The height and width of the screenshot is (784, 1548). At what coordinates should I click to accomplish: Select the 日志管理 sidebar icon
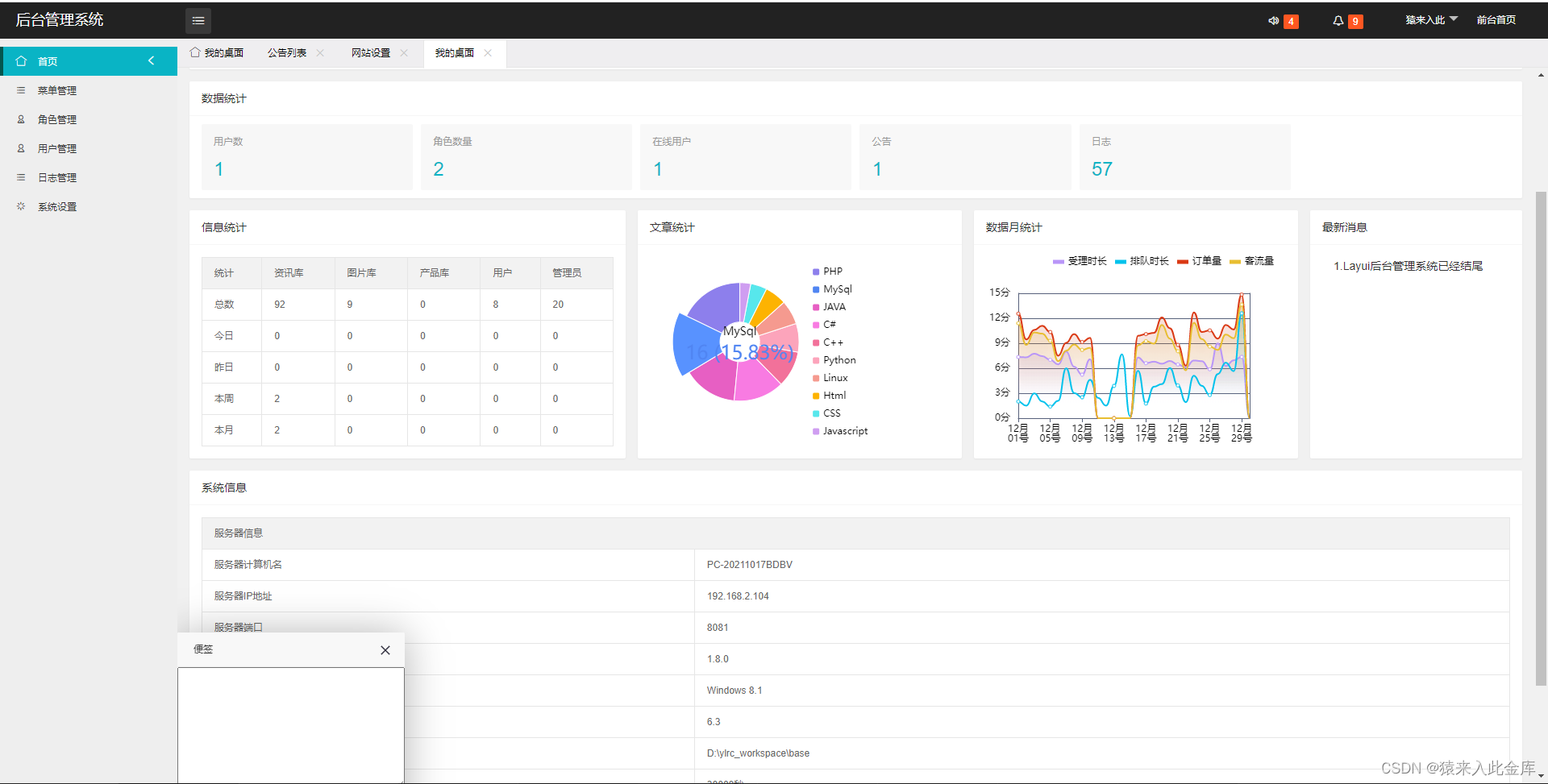coord(21,176)
